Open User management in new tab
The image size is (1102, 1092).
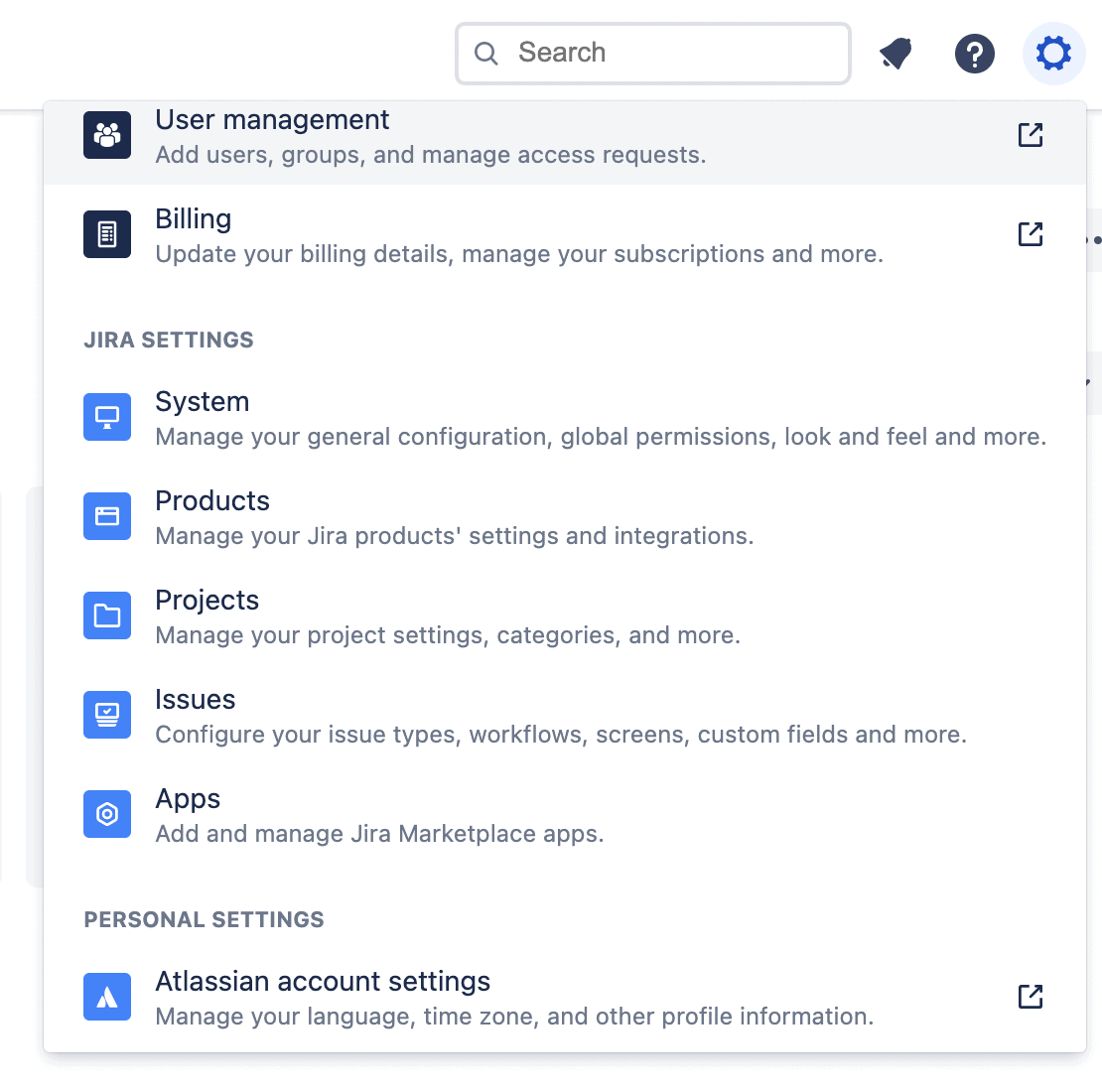[1031, 134]
